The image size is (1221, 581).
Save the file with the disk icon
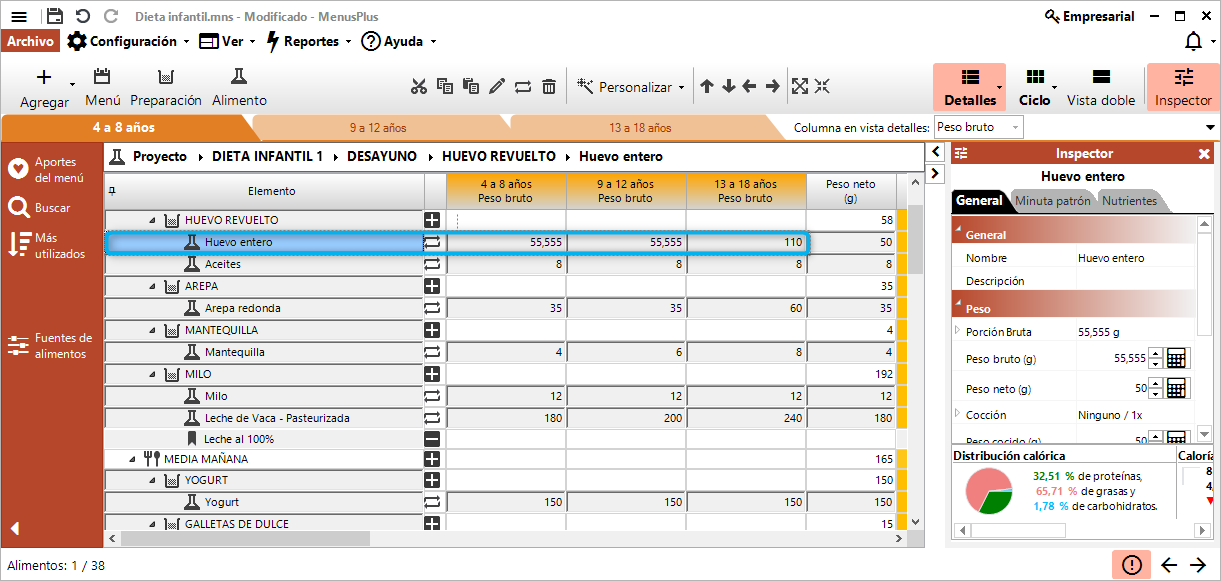coord(55,16)
